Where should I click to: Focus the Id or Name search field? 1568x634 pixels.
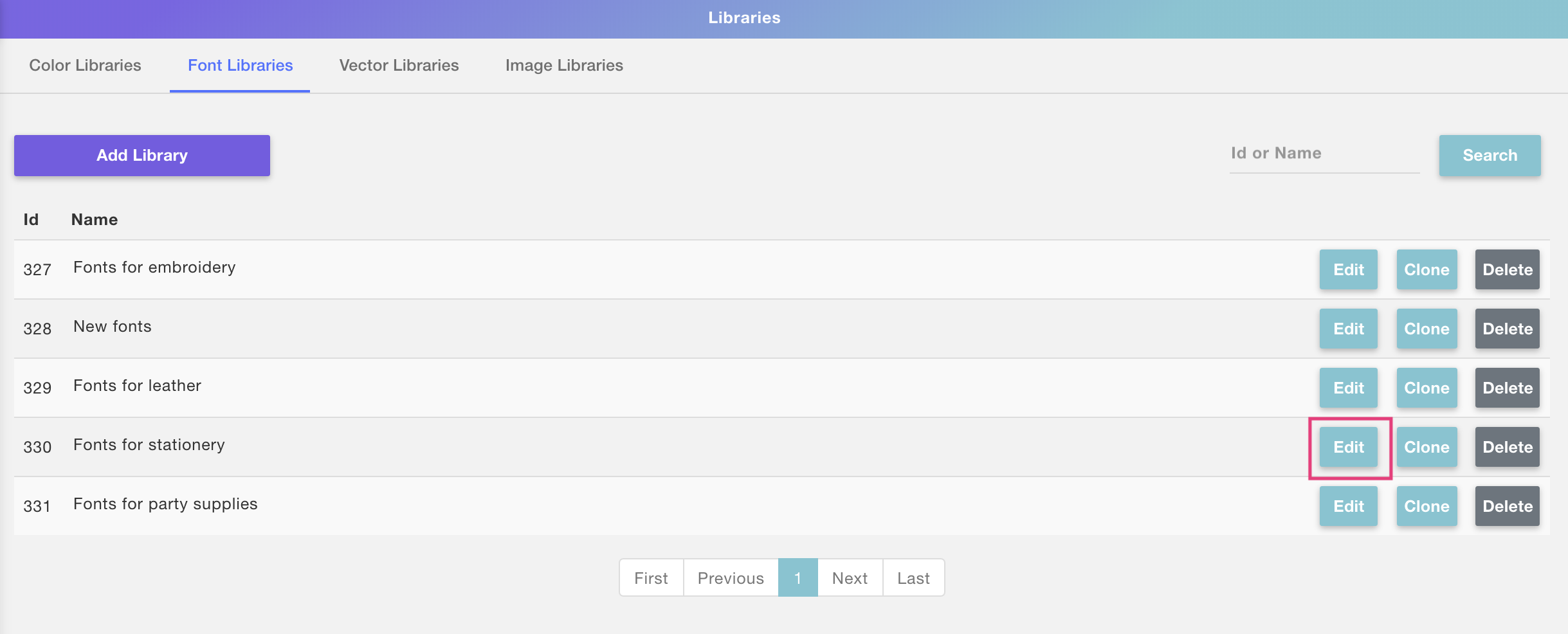[x=1324, y=154]
